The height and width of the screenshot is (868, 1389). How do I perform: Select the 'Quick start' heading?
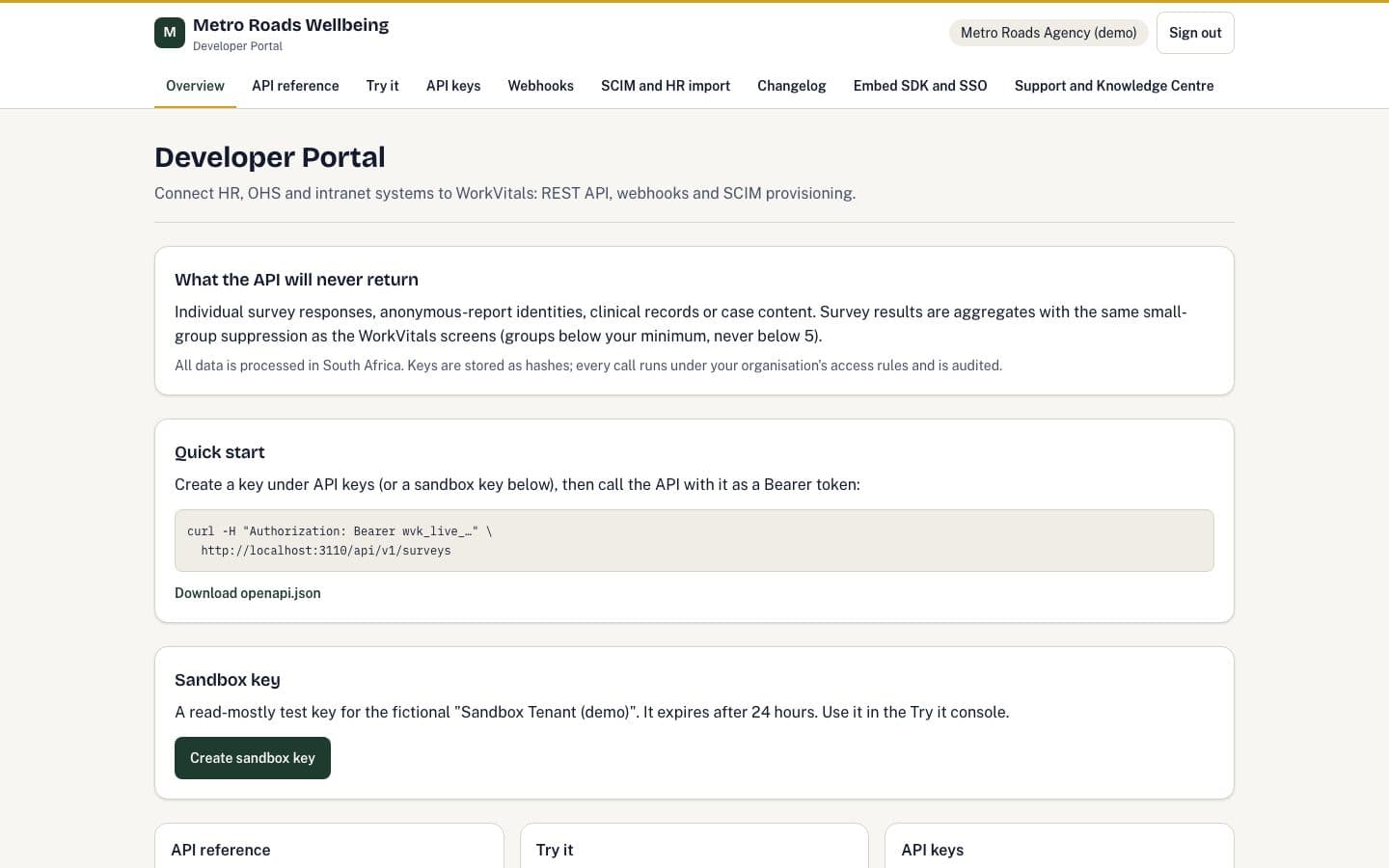(219, 452)
